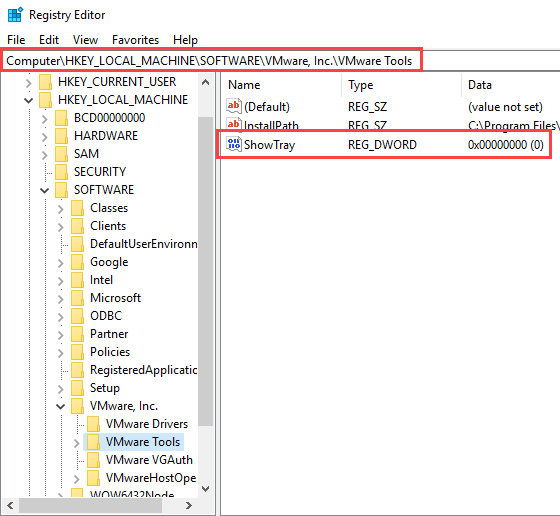Open the Edit menu
Image resolution: width=560 pixels, height=516 pixels.
pyautogui.click(x=49, y=40)
